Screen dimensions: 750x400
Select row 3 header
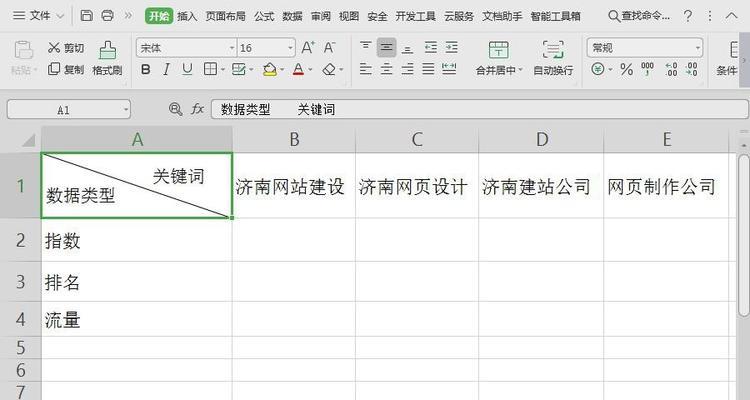pos(21,281)
